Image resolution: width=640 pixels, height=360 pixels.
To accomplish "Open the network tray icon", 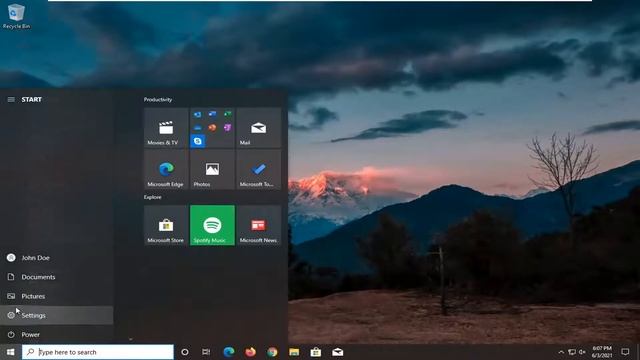I will click(572, 352).
